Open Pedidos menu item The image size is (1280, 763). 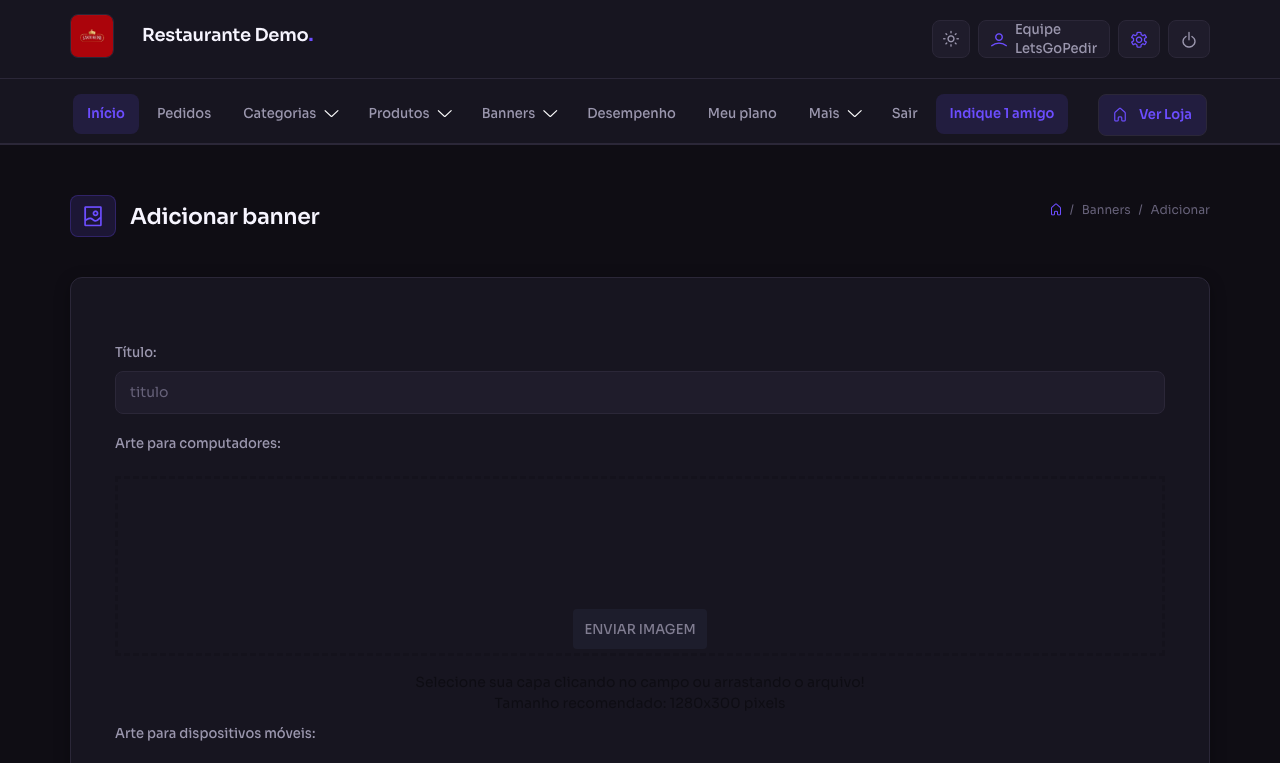pos(184,113)
